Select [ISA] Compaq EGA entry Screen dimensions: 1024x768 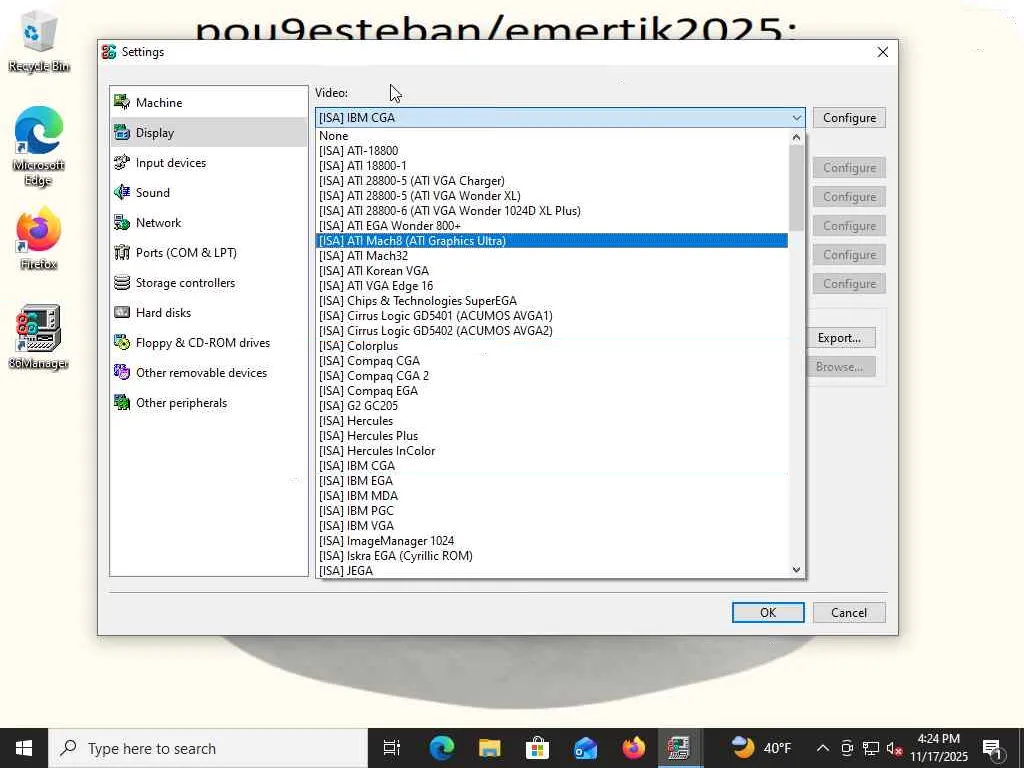pos(552,391)
